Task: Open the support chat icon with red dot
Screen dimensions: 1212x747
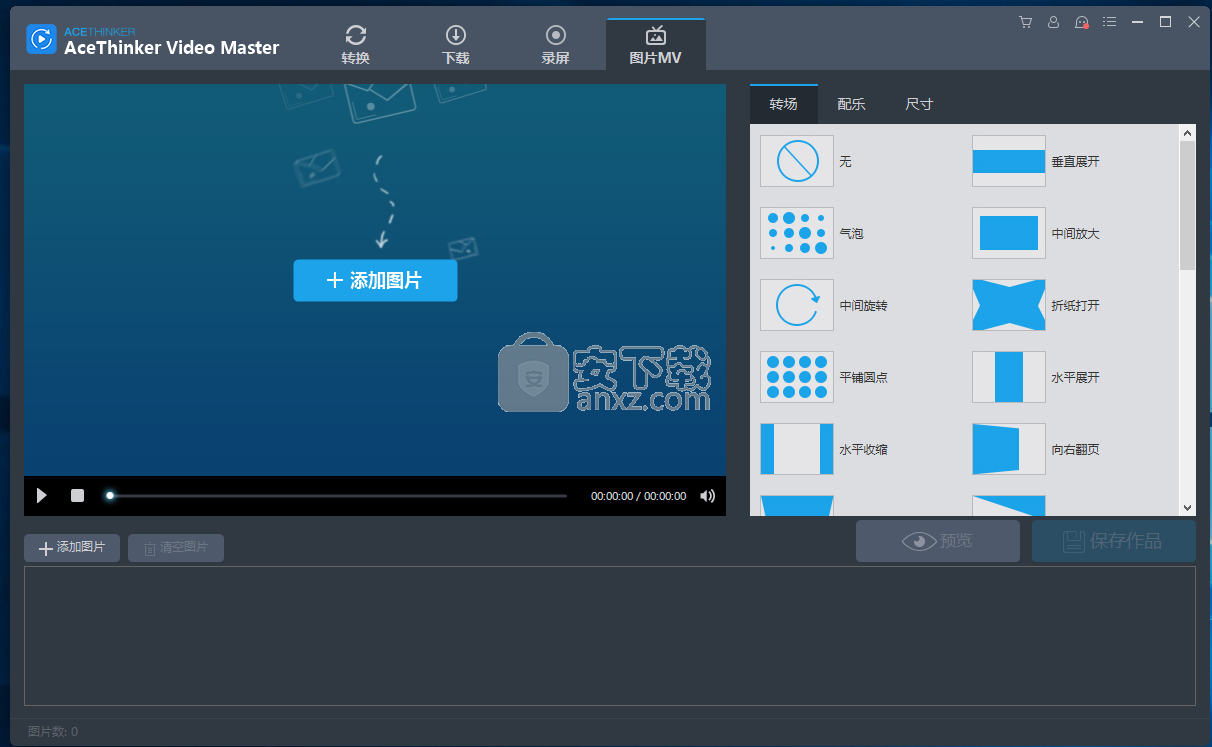Action: (x=1081, y=22)
